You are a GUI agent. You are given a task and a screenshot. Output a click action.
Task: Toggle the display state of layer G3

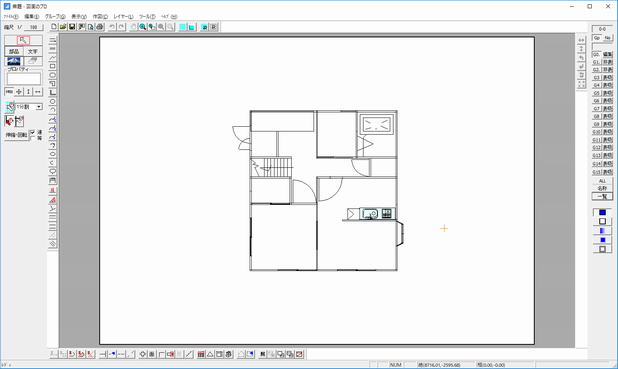coord(607,77)
